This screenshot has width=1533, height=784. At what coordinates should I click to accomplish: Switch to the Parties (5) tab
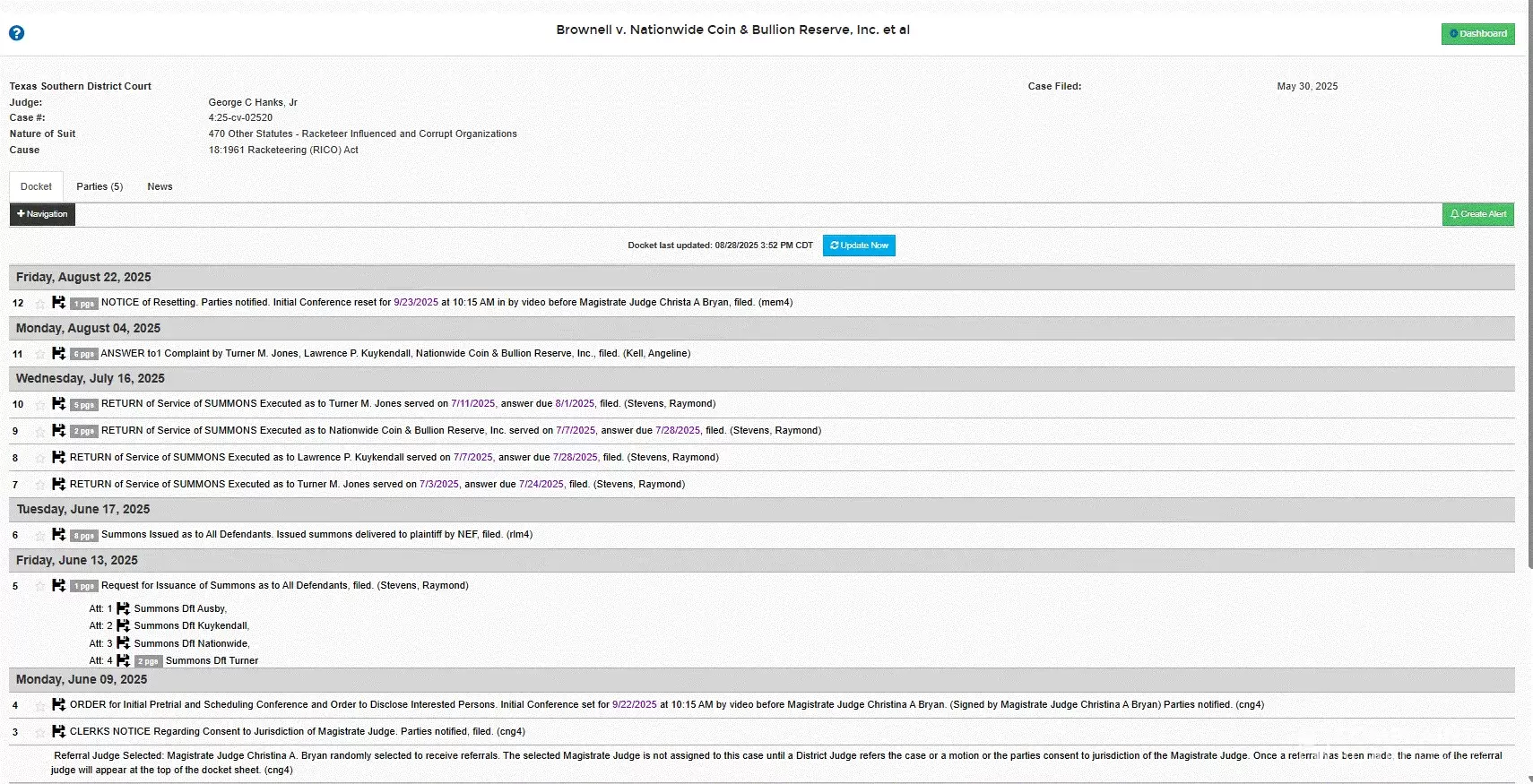tap(100, 186)
